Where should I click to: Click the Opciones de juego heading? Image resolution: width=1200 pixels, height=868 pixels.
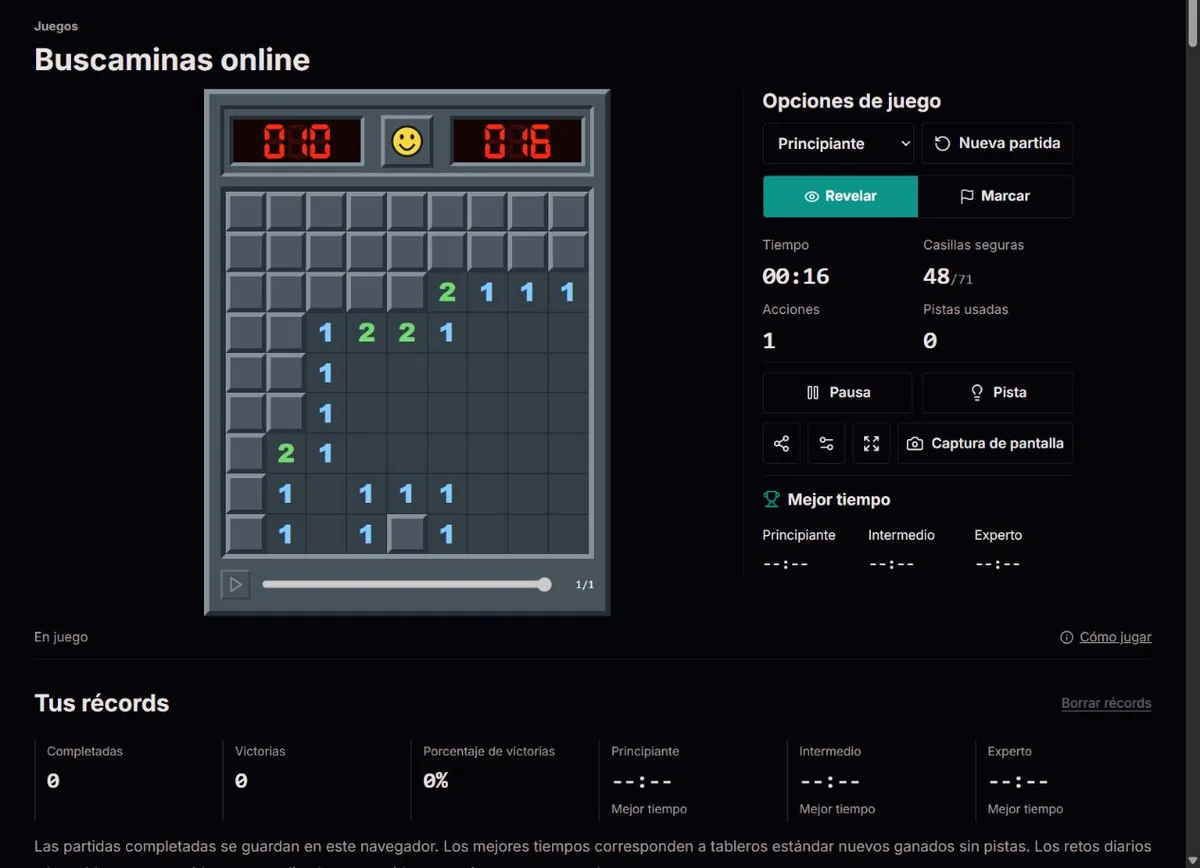click(x=852, y=101)
